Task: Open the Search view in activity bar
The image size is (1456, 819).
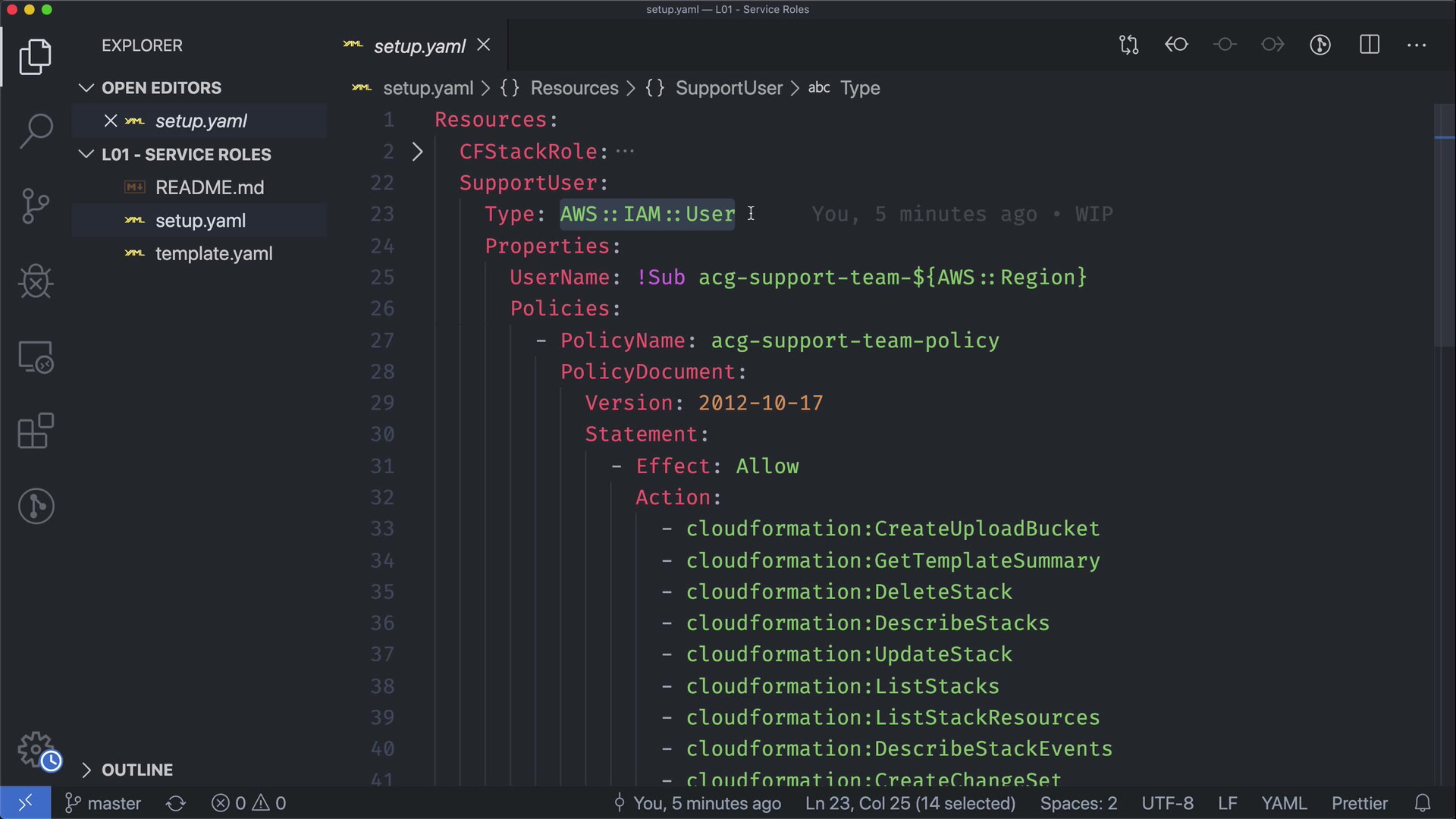Action: click(x=36, y=131)
